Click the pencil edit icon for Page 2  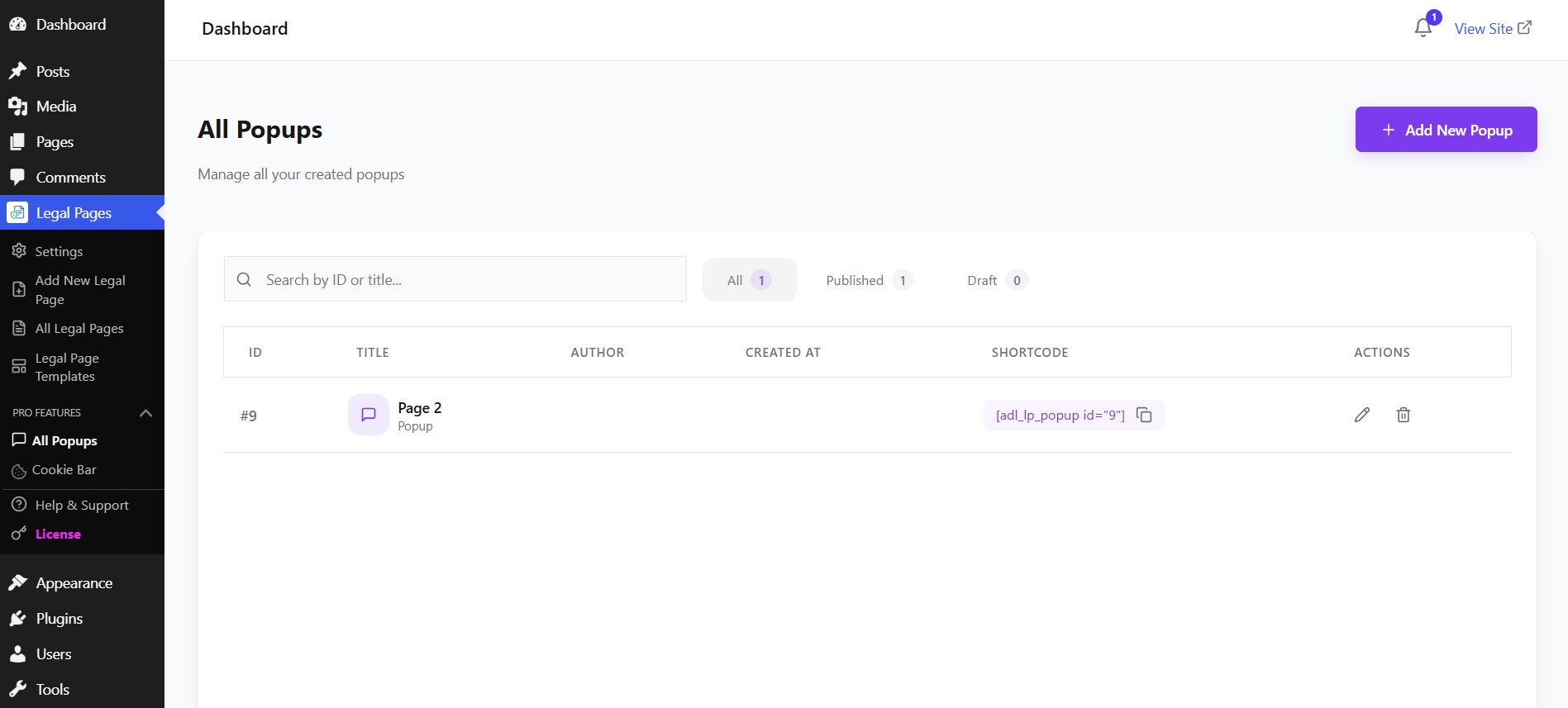point(1362,415)
